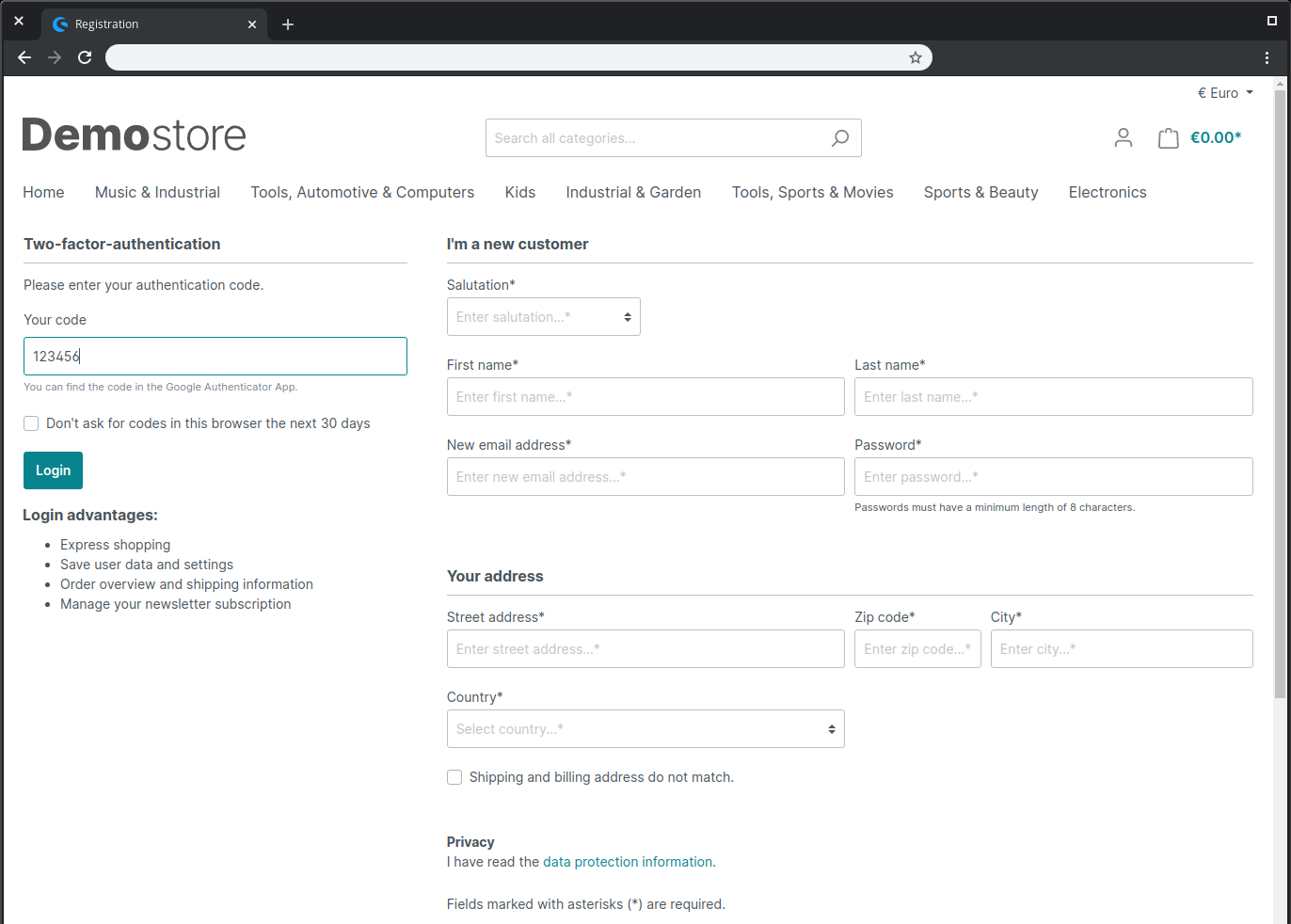
Task: Click Fields marked with asterisks note
Action: [x=586, y=904]
